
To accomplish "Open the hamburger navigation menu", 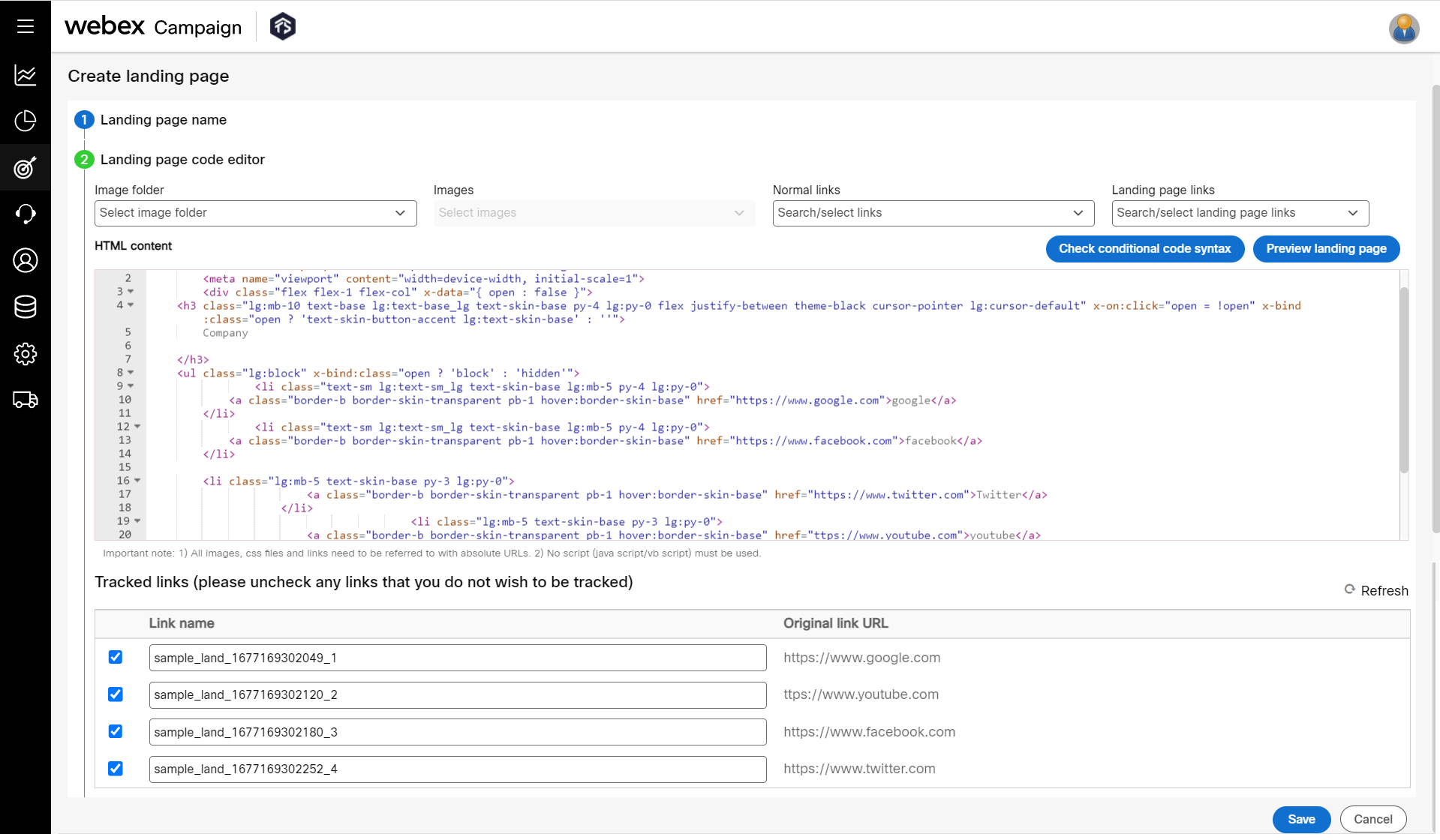I will point(26,27).
